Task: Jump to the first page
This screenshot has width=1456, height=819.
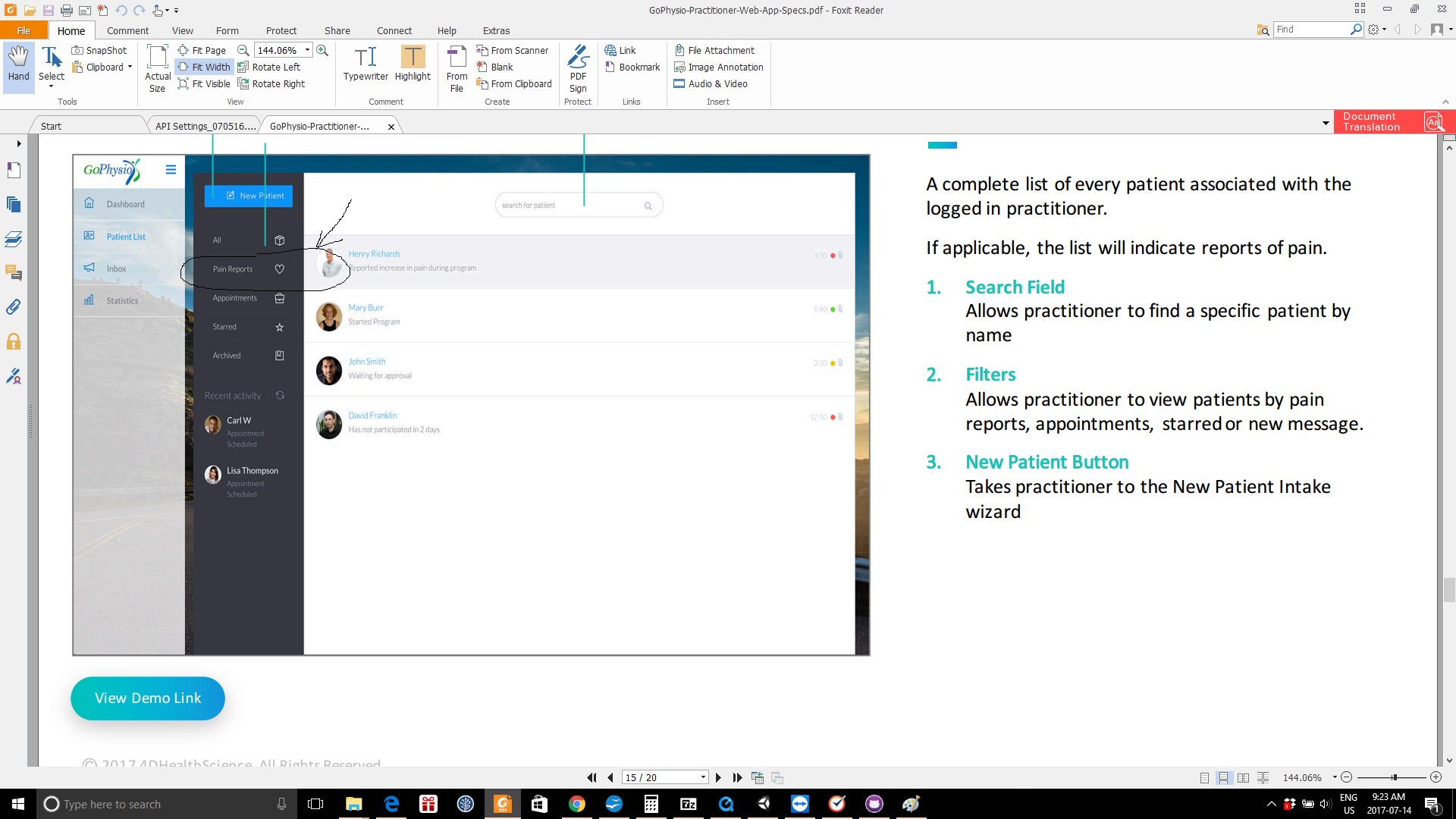Action: pos(591,777)
